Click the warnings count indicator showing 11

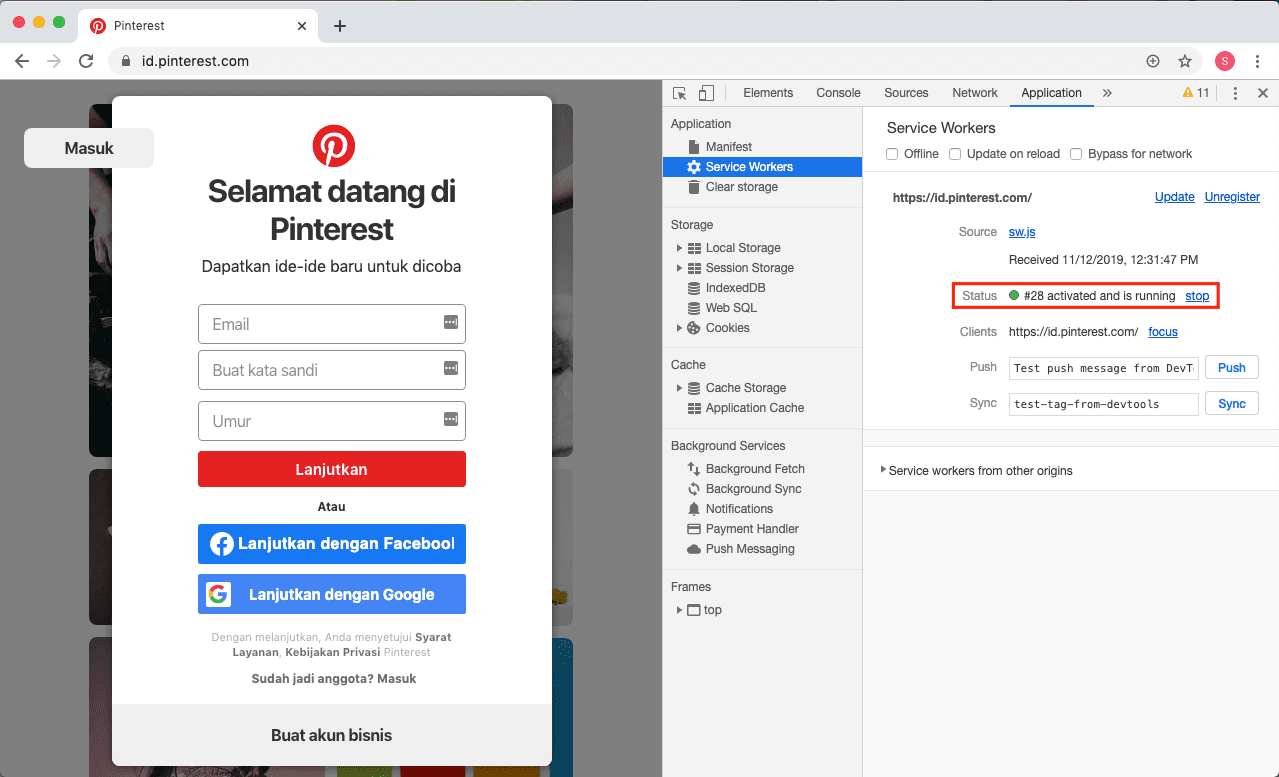click(x=1196, y=93)
